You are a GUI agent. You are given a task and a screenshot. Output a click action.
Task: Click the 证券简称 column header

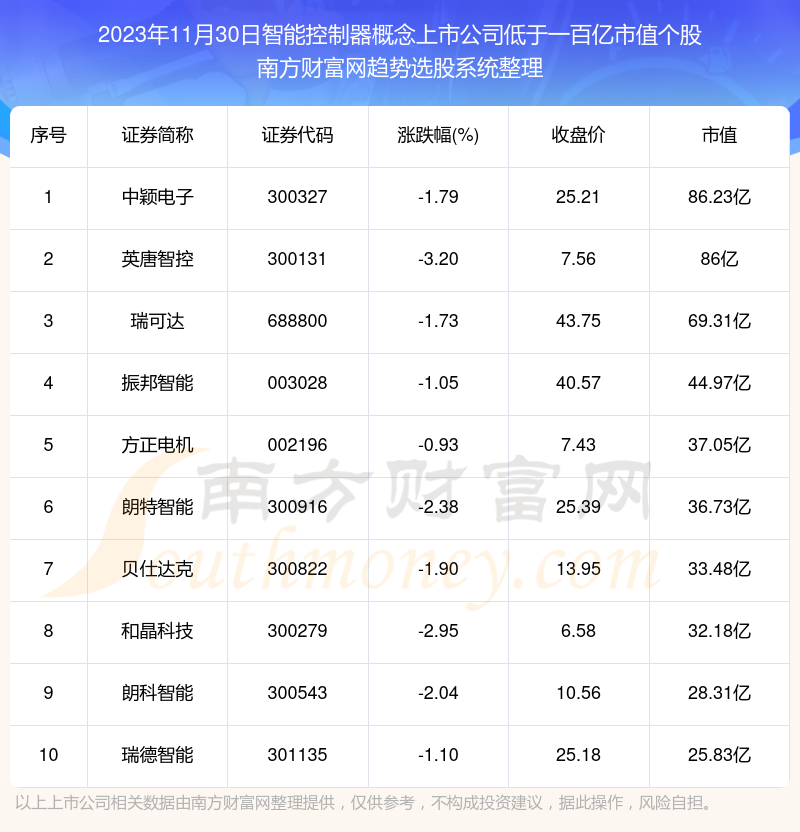pos(158,135)
